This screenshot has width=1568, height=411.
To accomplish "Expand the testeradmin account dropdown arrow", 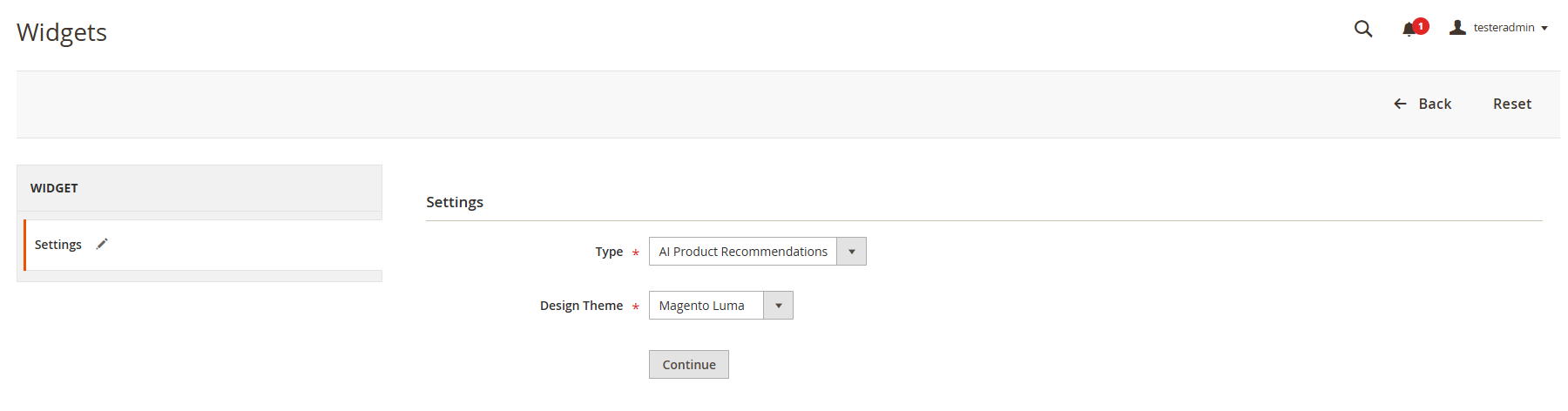I will 1544,29.
